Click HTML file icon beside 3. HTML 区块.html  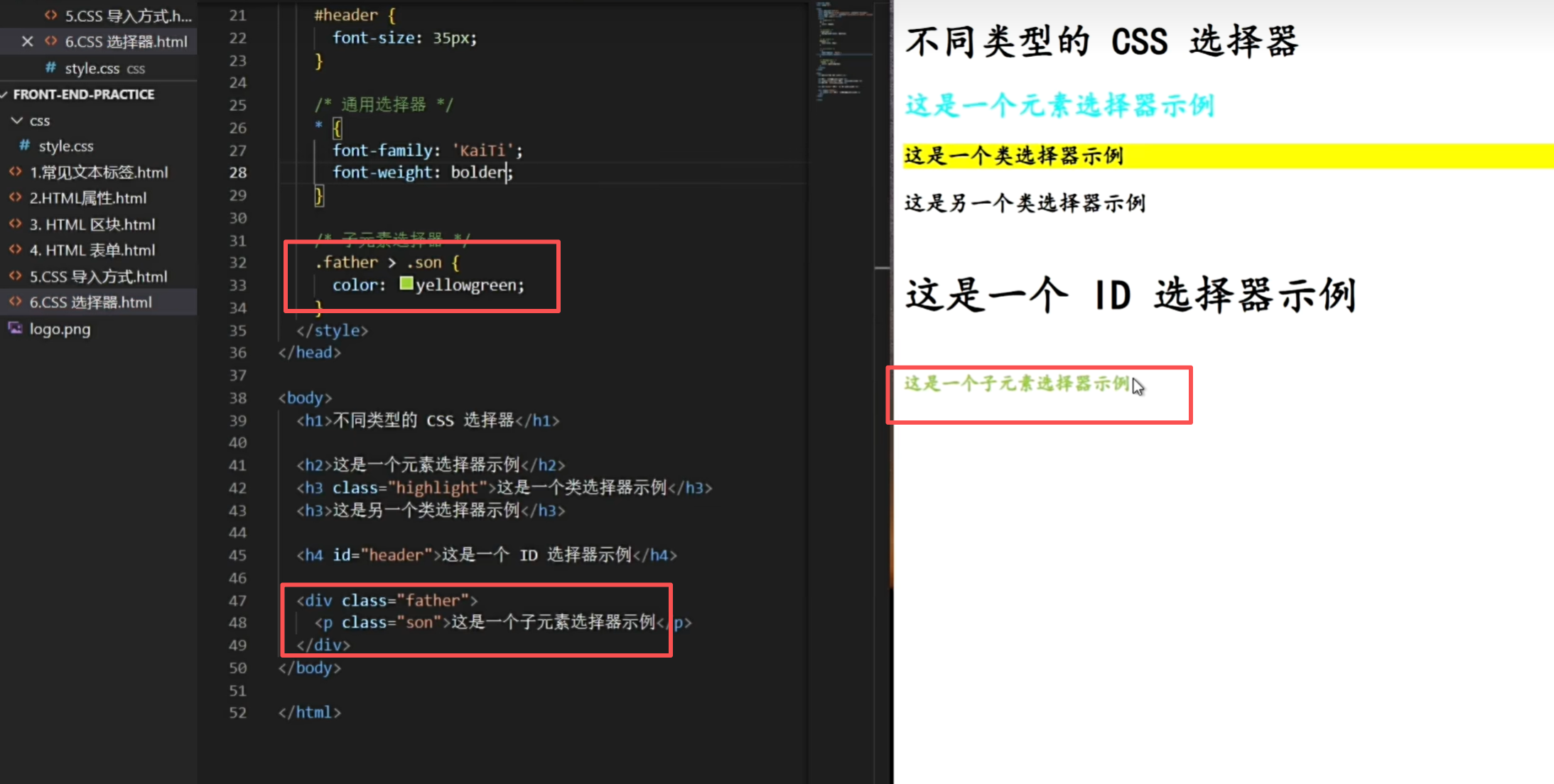click(15, 224)
